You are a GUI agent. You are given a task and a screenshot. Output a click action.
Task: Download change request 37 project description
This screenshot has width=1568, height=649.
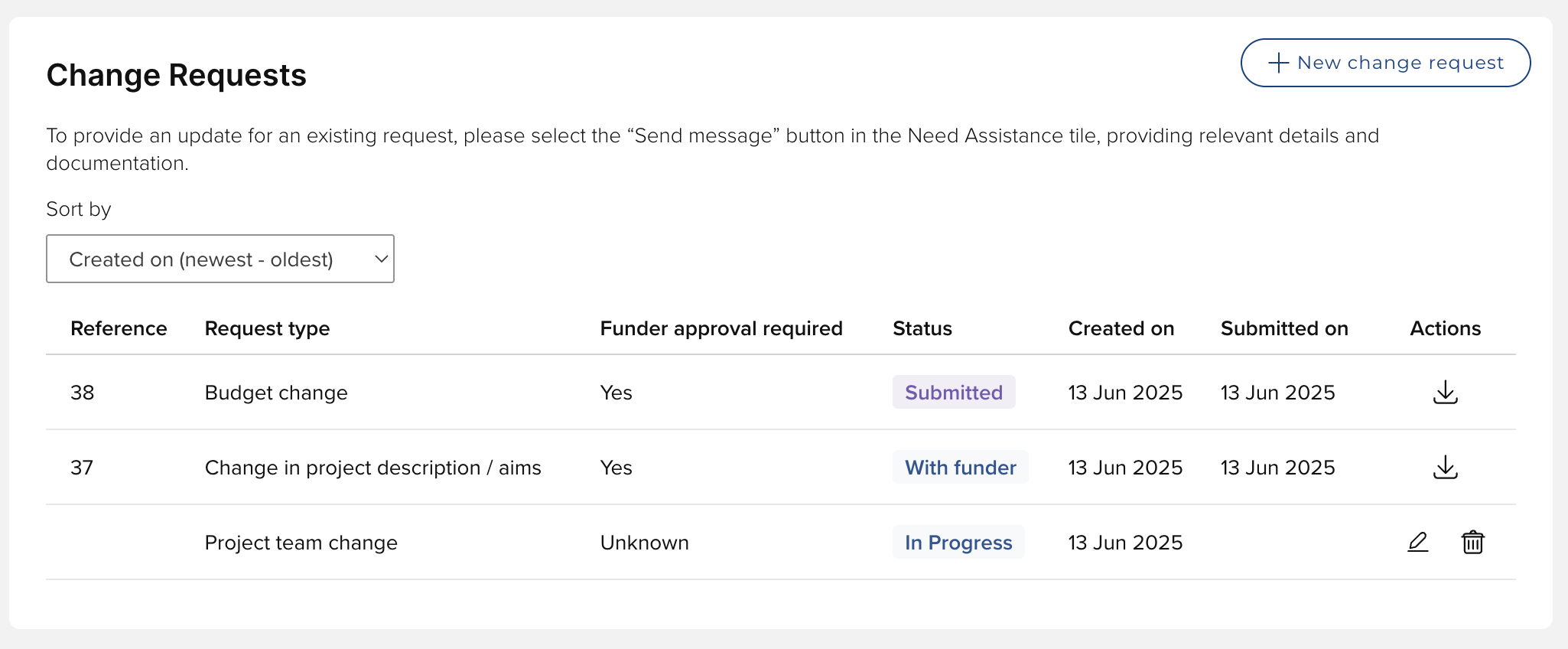(x=1445, y=467)
